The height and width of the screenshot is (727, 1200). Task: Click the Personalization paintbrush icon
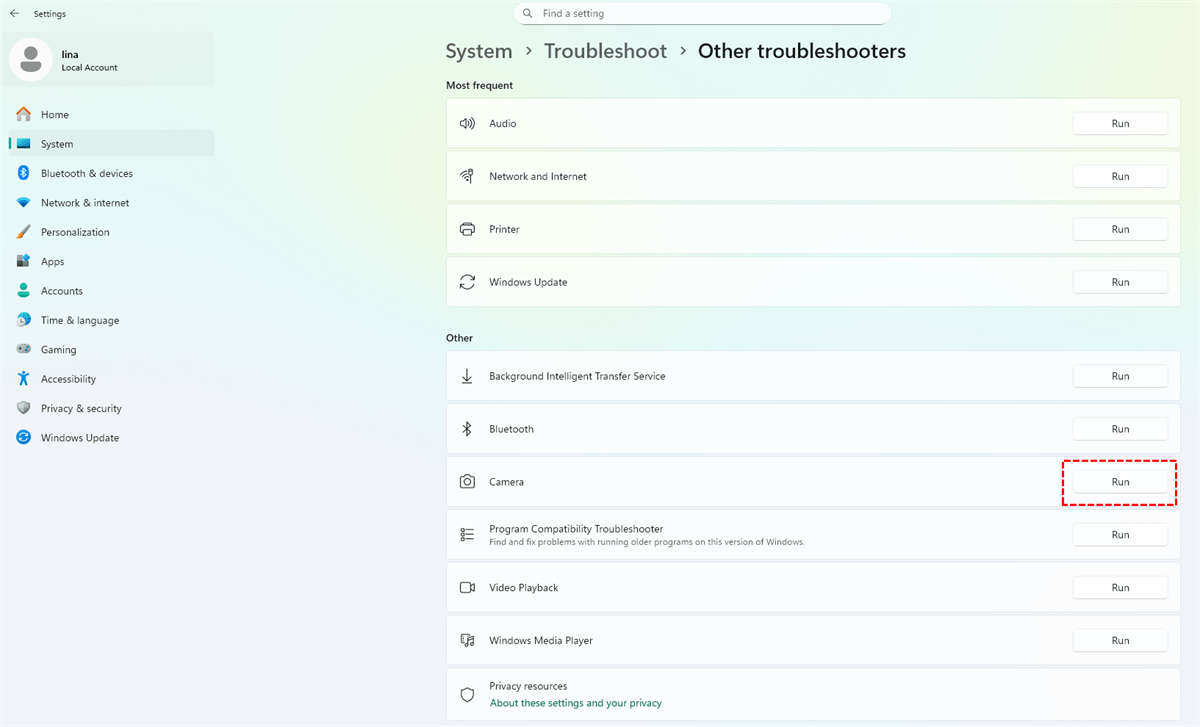[23, 232]
